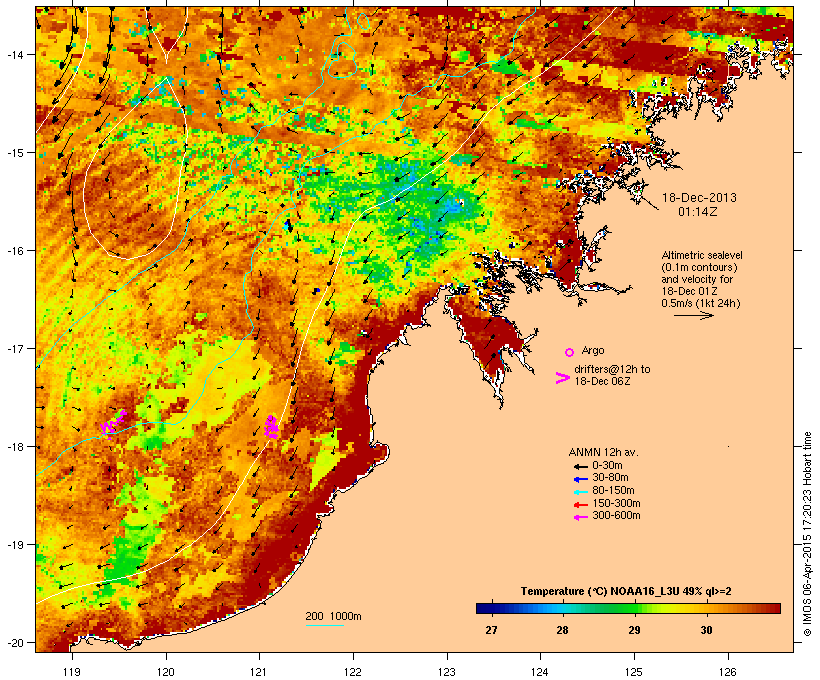Click the Argo magenta circle marker
Image resolution: width=820 pixels, height=680 pixels.
point(570,352)
